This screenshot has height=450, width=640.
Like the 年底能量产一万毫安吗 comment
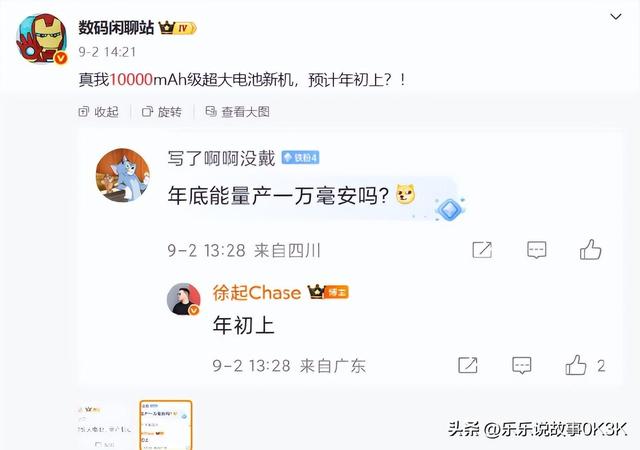tap(590, 250)
